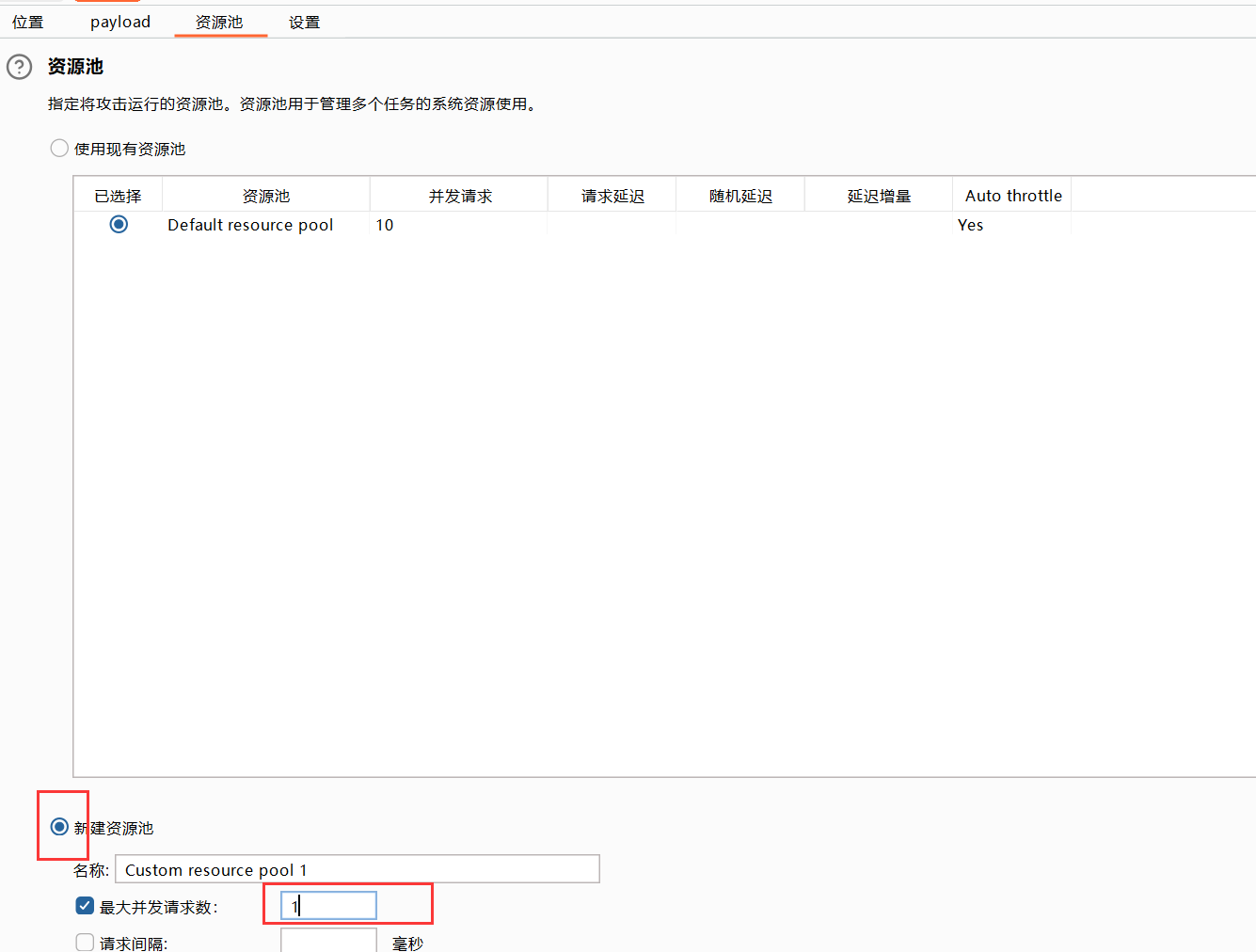This screenshot has height=952, width=1256.
Task: Sort by the 资源池 column header
Action: [x=266, y=196]
